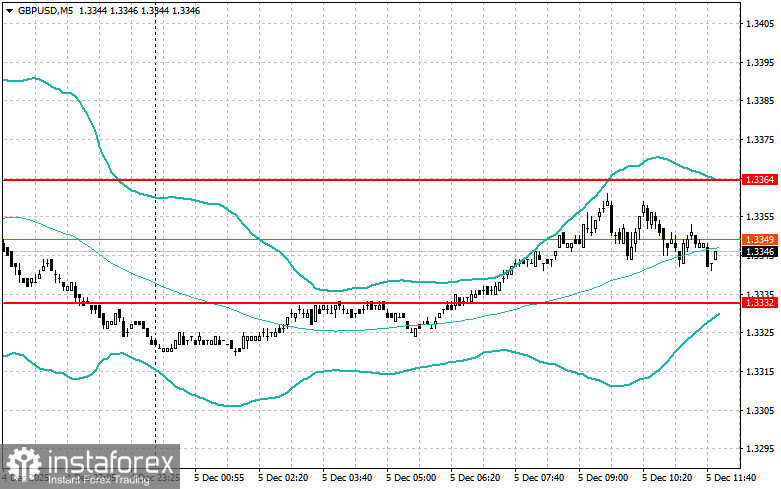This screenshot has width=781, height=489.
Task: Click the chart menu triangle beside GBPUSD,M5
Action: coord(9,11)
